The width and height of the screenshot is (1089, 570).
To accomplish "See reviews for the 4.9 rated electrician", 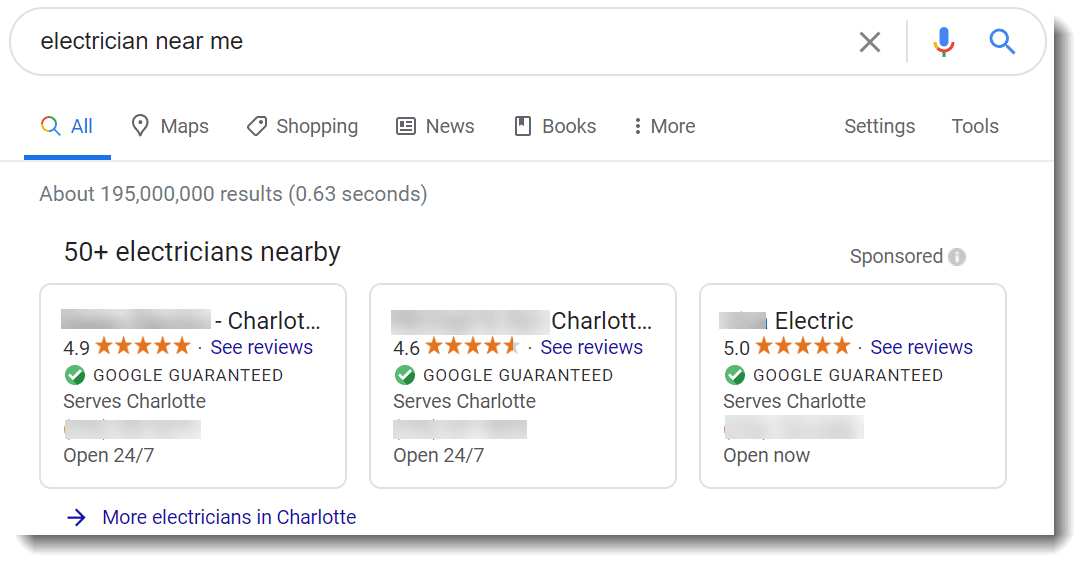I will (262, 347).
